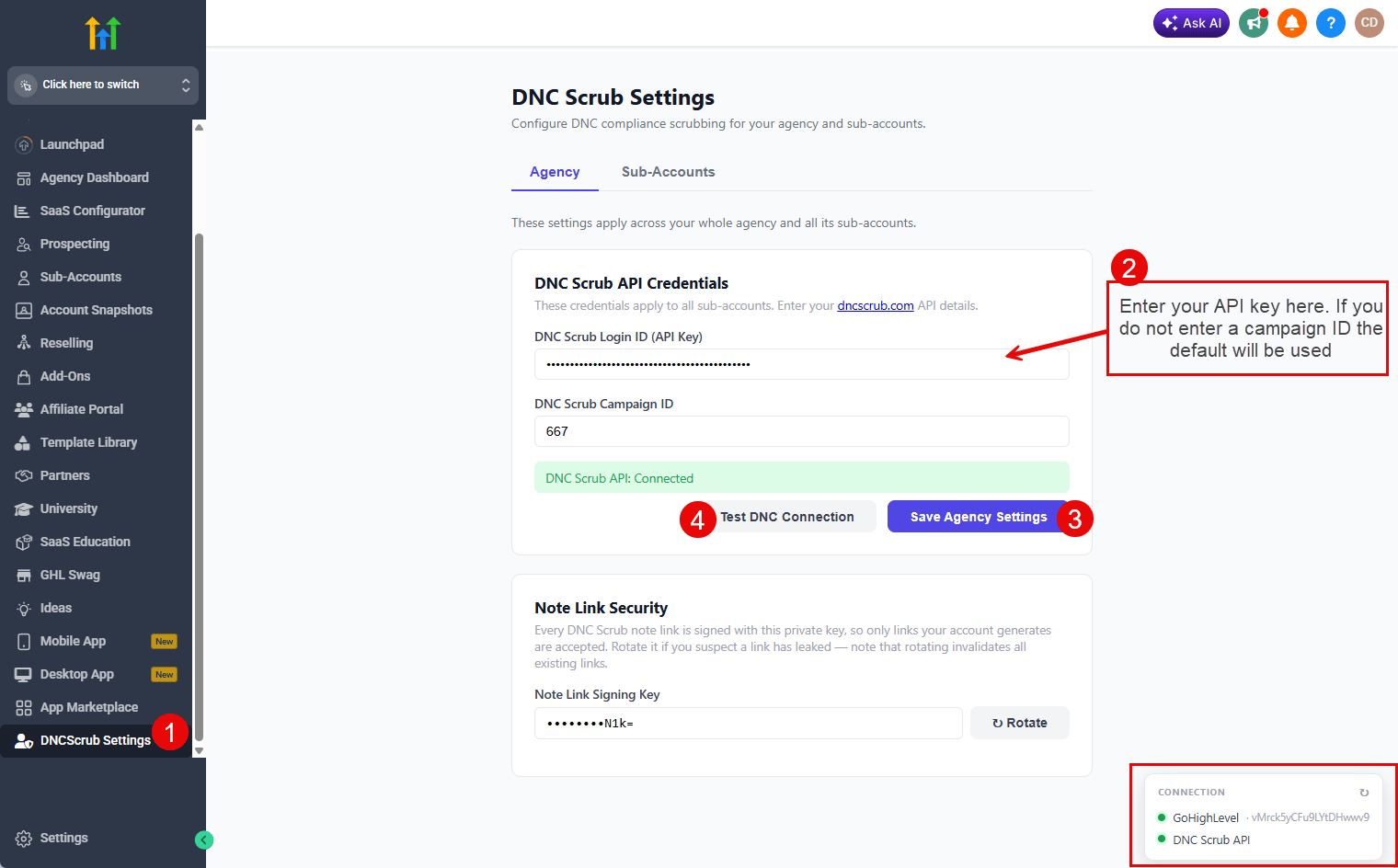Open the help question mark icon
The height and width of the screenshot is (868, 1398).
coord(1331,23)
